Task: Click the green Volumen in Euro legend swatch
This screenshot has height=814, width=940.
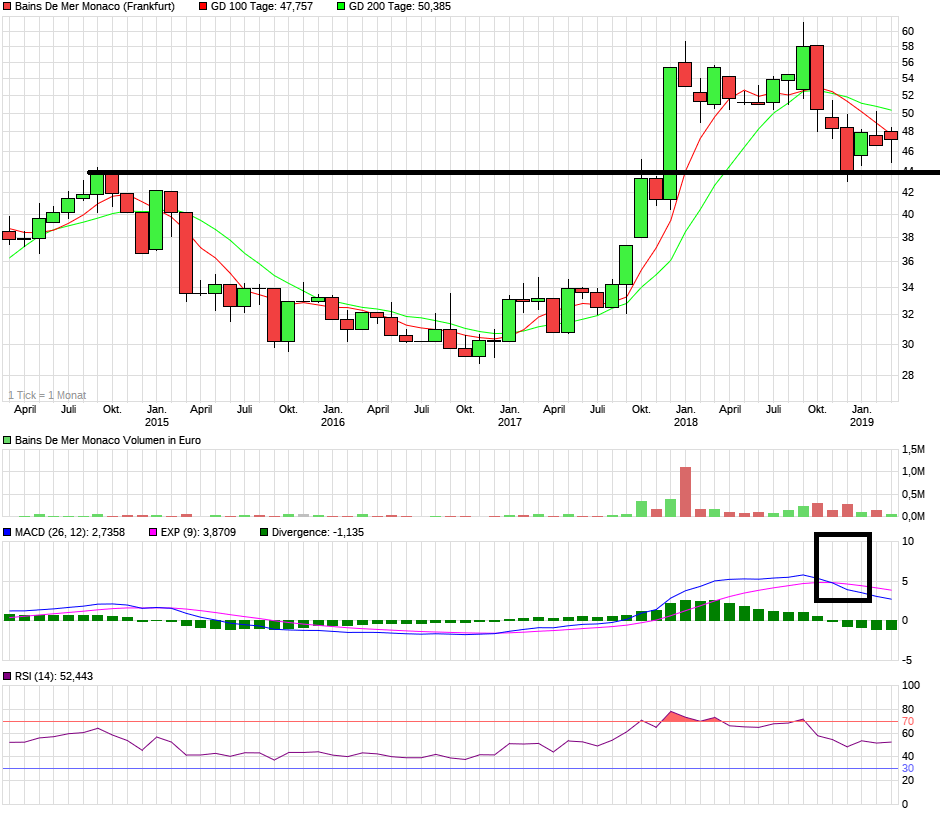Action: pos(7,440)
